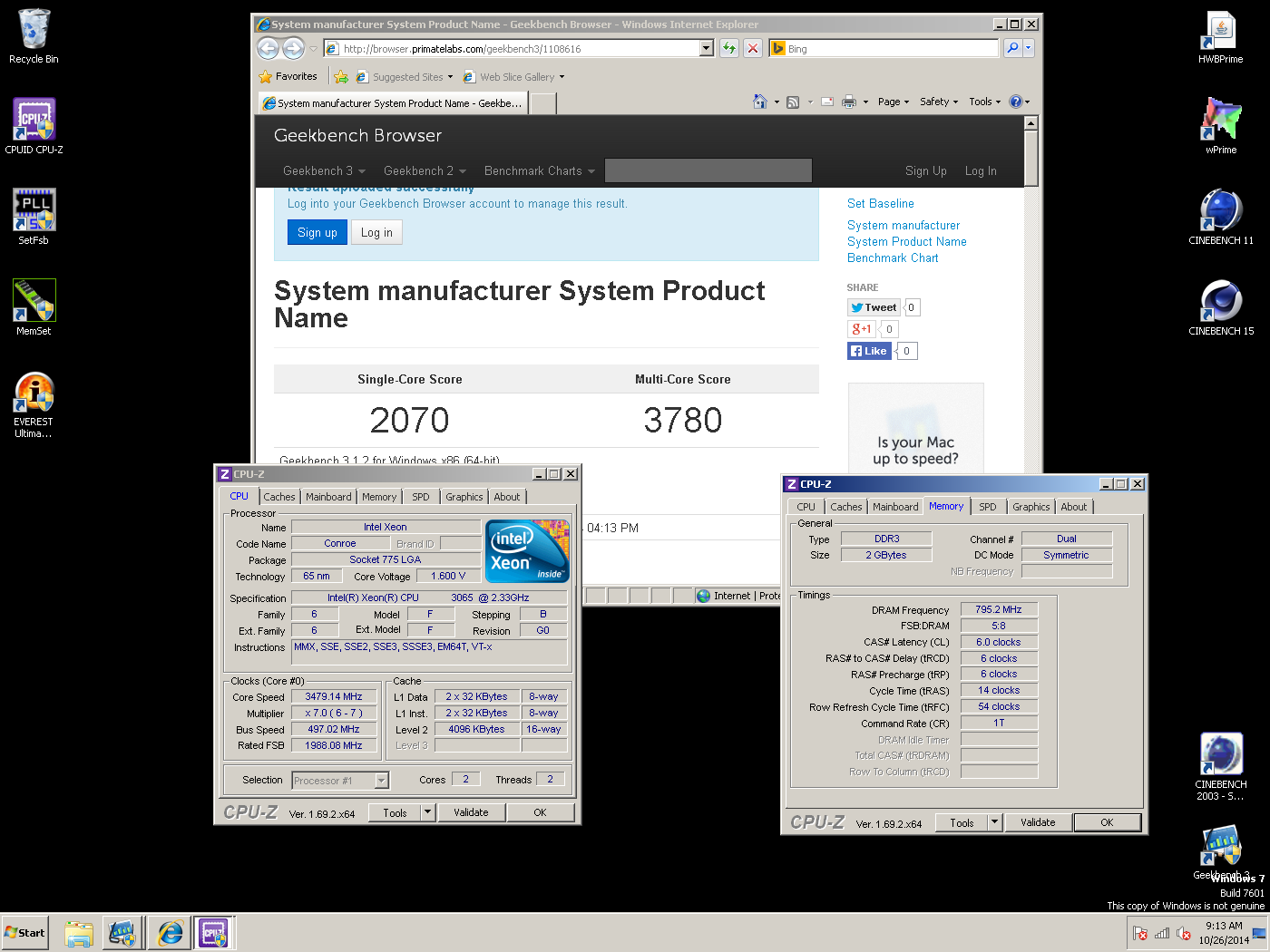Click Validate in CPU-Z CPU window
This screenshot has width=1270, height=952.
tap(471, 812)
